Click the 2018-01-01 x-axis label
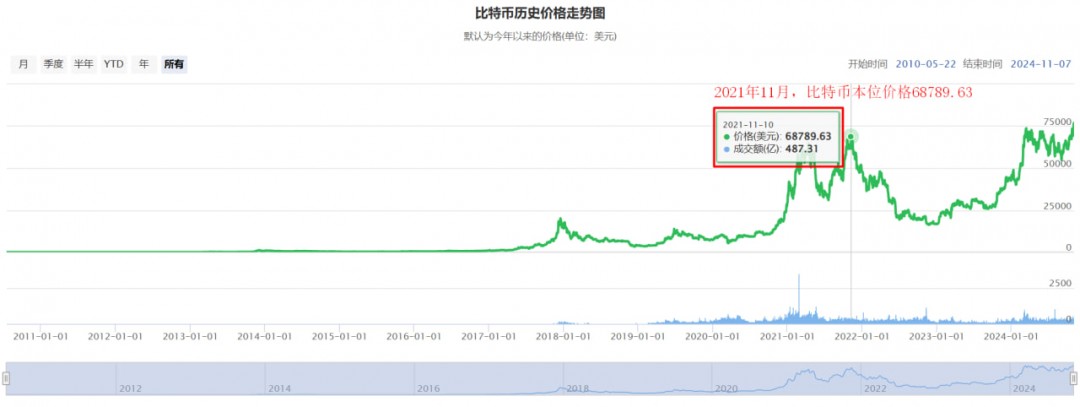 tap(565, 337)
